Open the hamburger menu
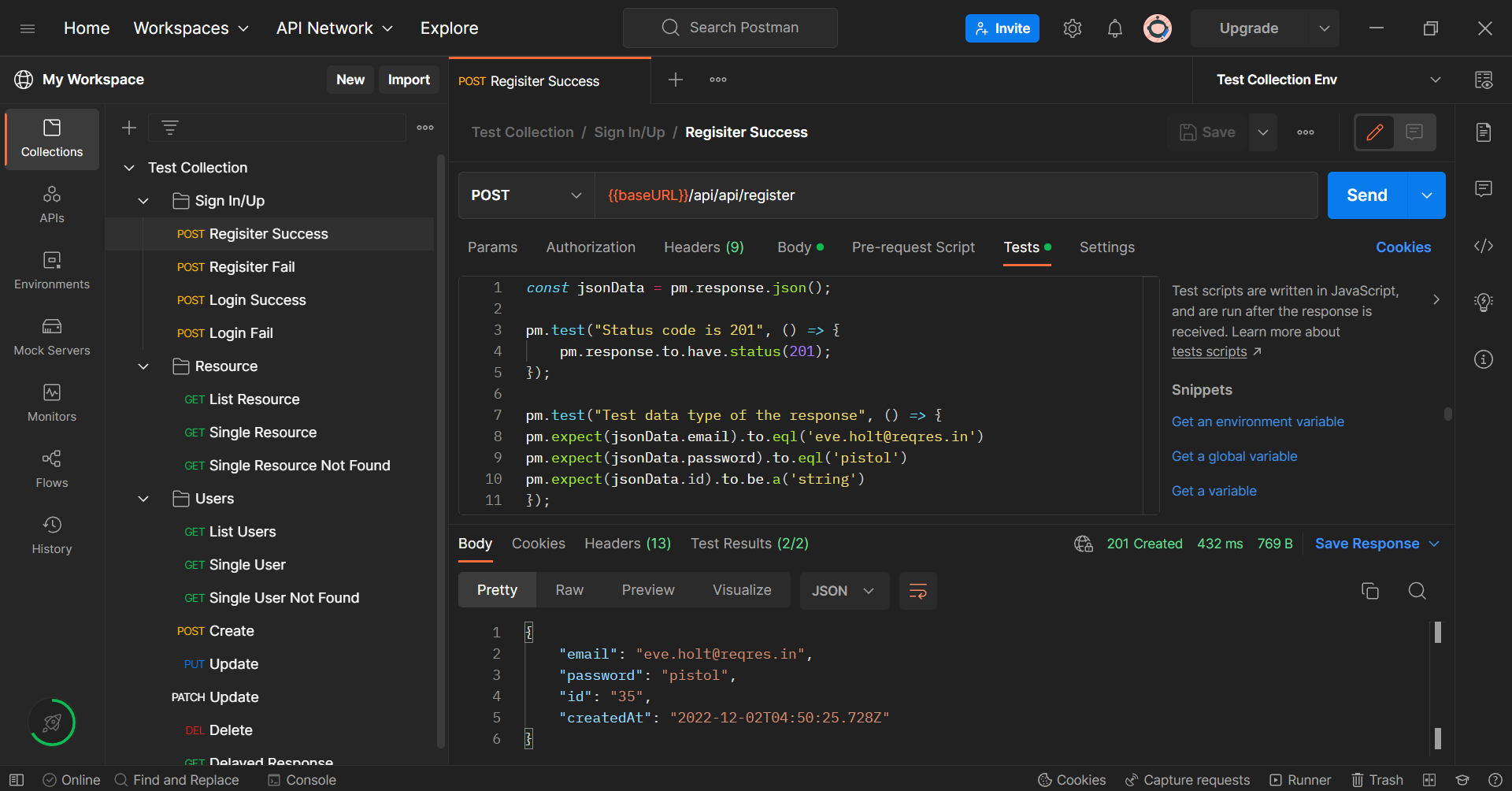This screenshot has width=1512, height=791. 28,28
